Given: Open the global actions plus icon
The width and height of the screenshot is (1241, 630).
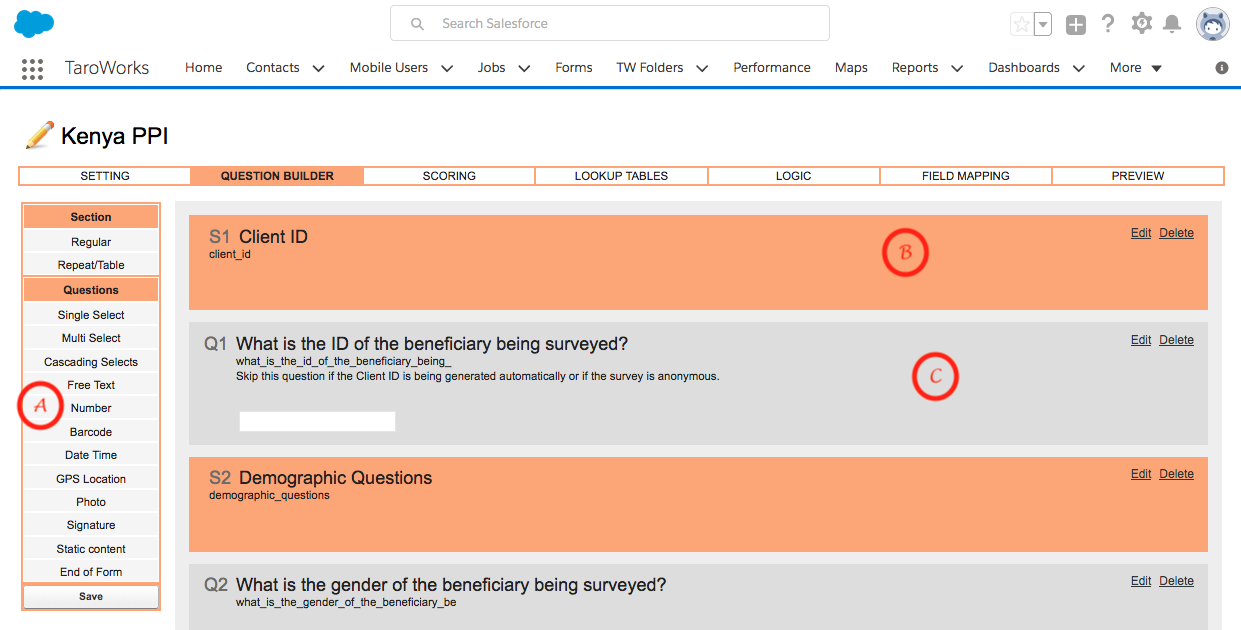Looking at the screenshot, I should tap(1076, 25).
